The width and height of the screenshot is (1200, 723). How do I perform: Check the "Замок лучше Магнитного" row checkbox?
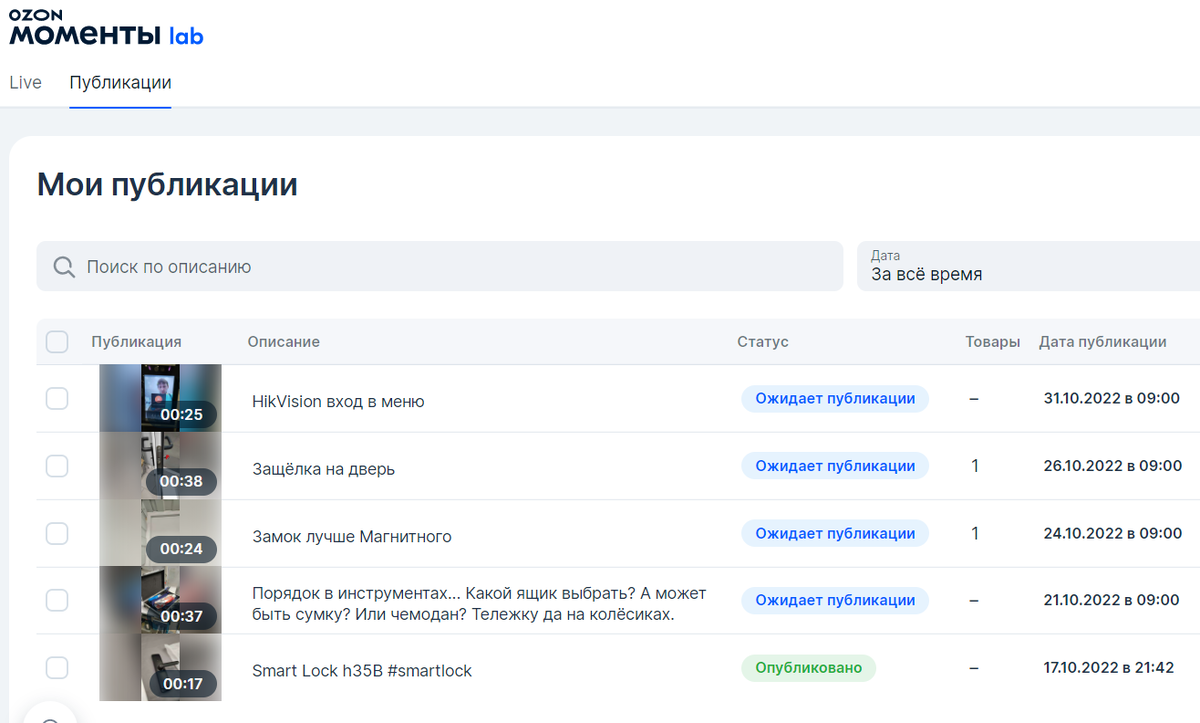click(57, 533)
